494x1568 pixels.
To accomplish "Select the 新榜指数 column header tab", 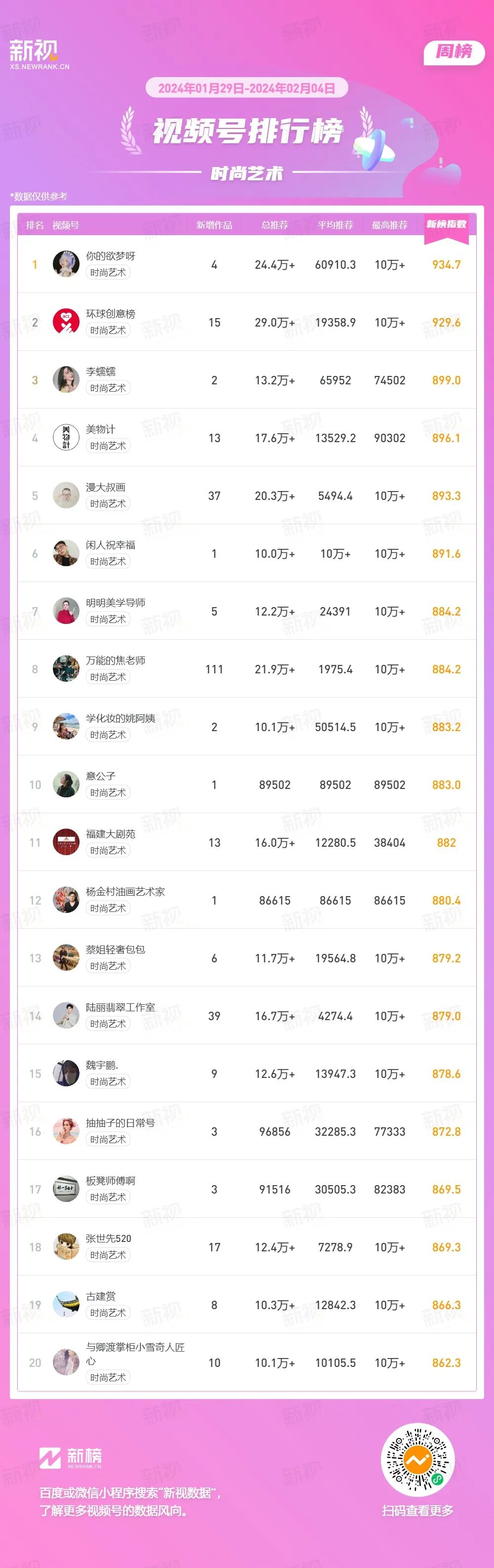I will tap(446, 225).
